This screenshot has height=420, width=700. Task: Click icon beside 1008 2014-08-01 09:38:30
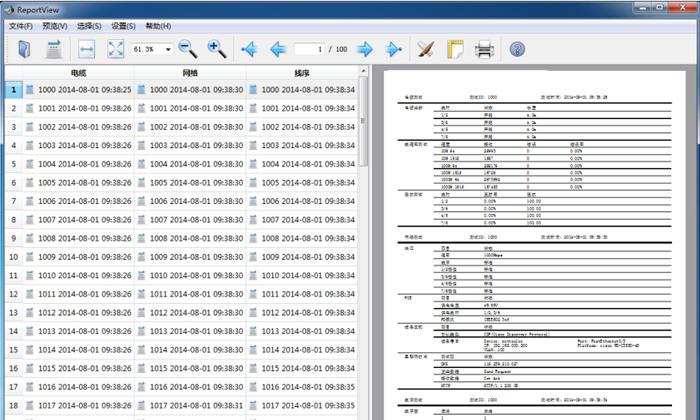(141, 238)
